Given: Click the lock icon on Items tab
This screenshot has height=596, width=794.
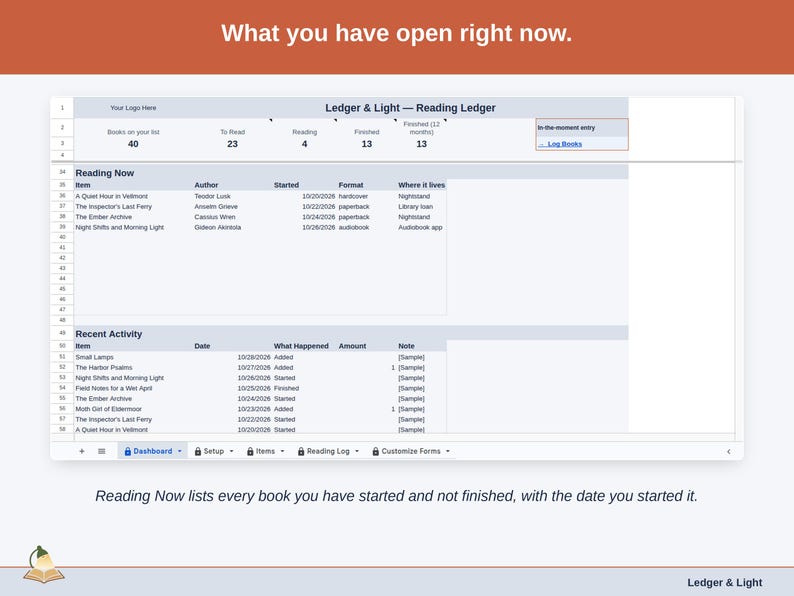Looking at the screenshot, I should 250,451.
